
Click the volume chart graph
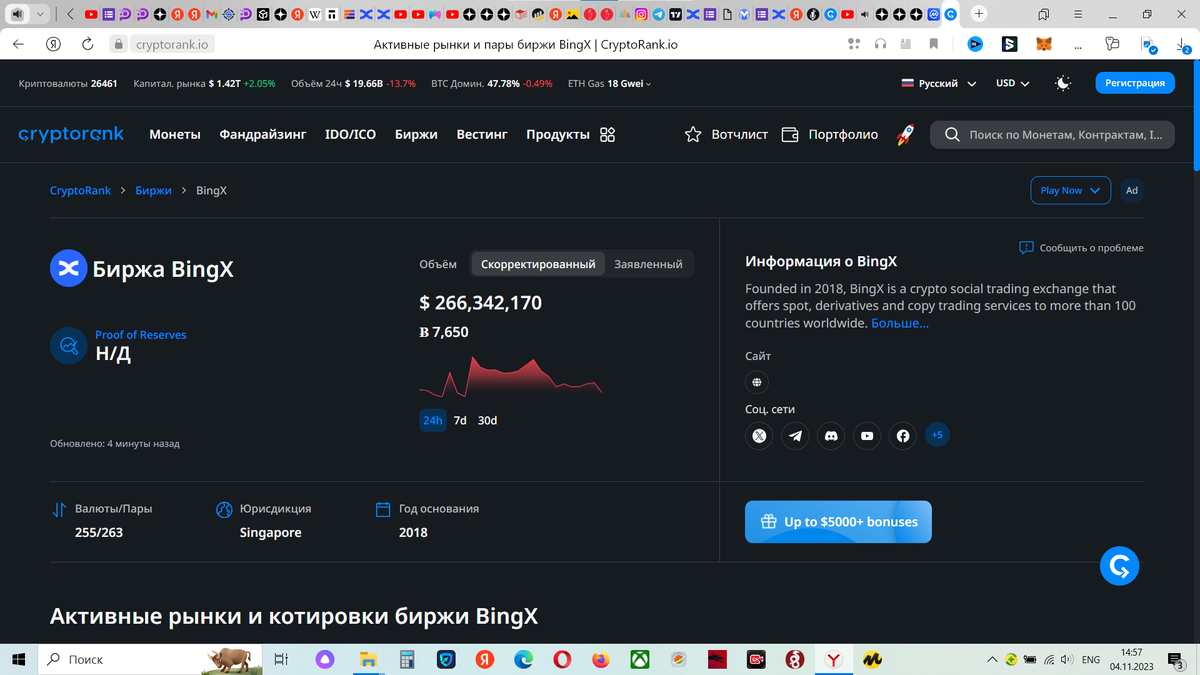[510, 376]
